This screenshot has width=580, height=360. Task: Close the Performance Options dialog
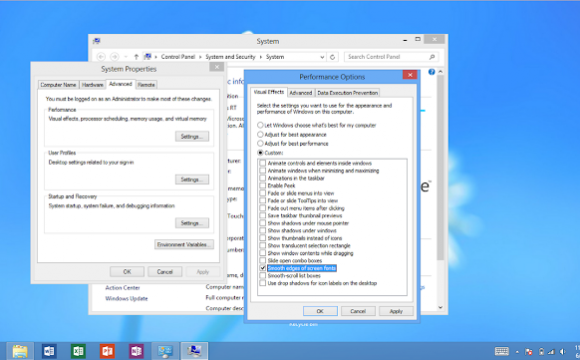pos(410,75)
